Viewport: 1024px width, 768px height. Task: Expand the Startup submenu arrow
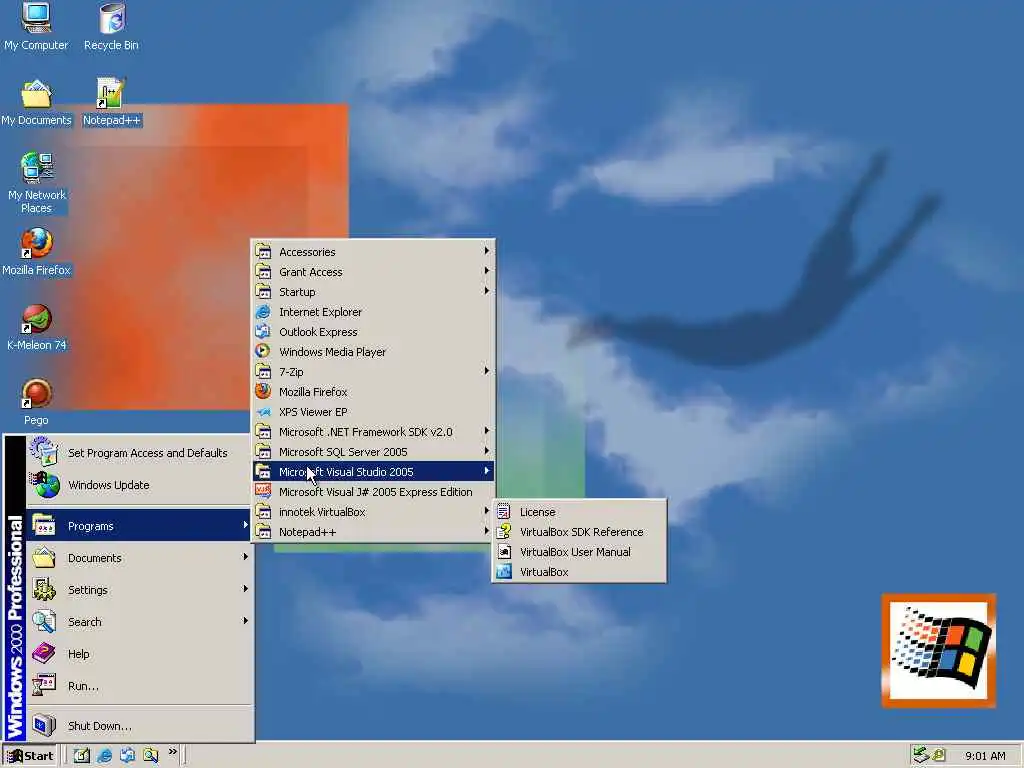(x=487, y=291)
